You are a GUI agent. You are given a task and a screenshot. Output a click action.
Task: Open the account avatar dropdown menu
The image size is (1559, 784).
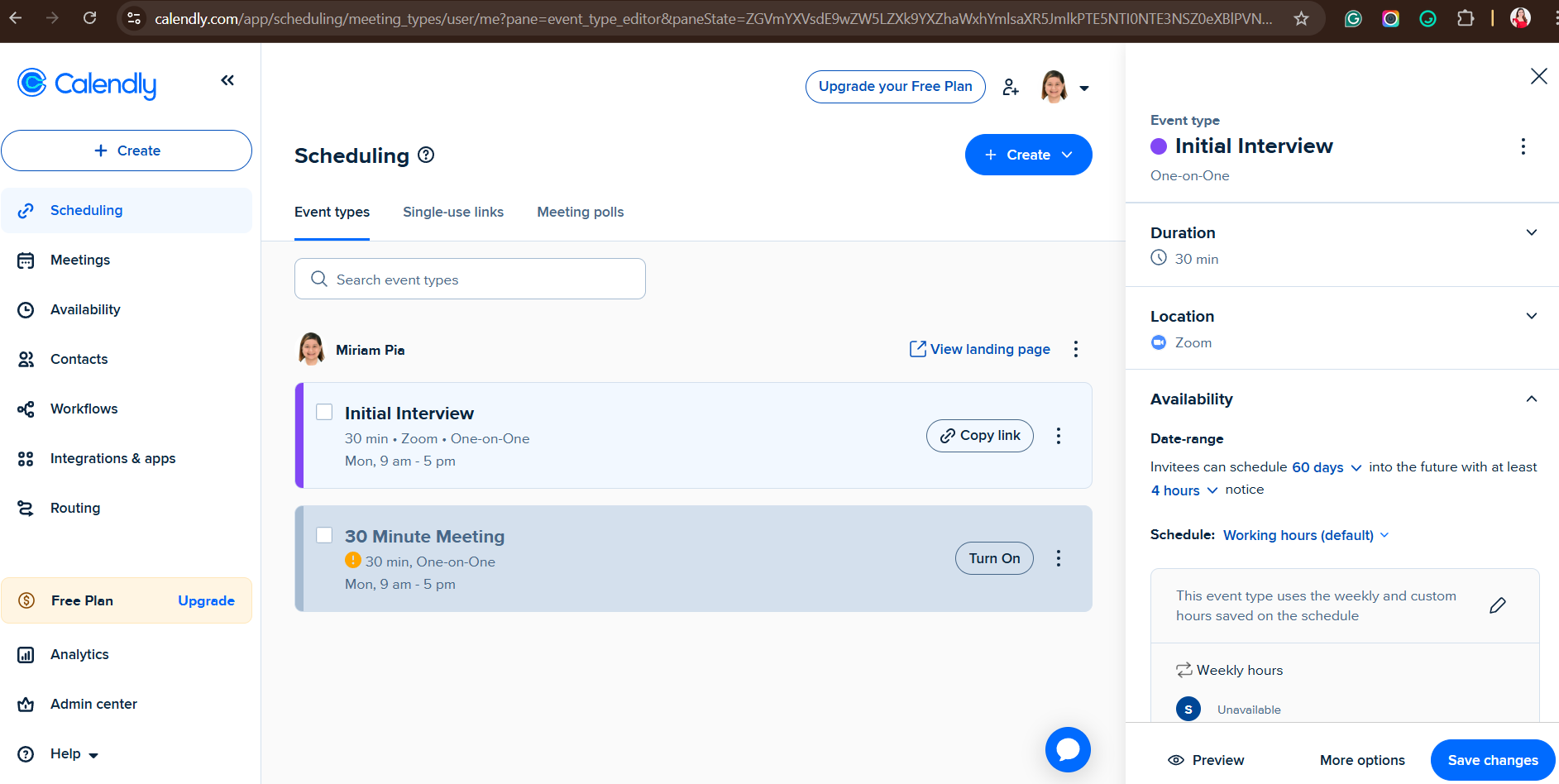(x=1065, y=87)
